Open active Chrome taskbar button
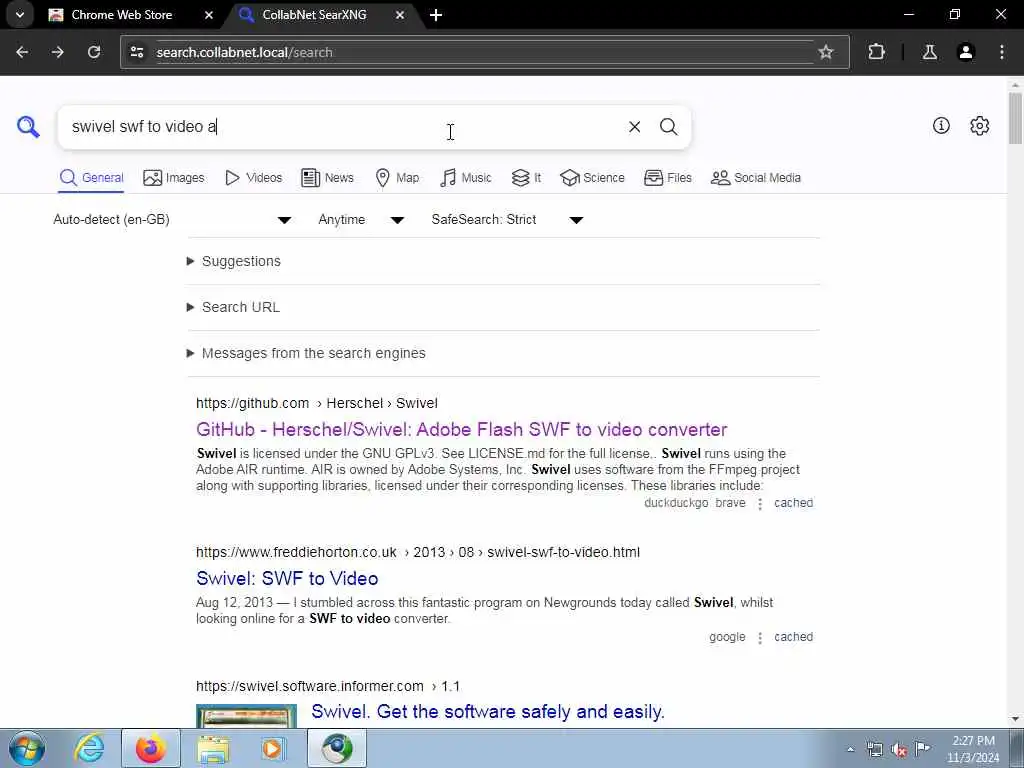 (337, 748)
